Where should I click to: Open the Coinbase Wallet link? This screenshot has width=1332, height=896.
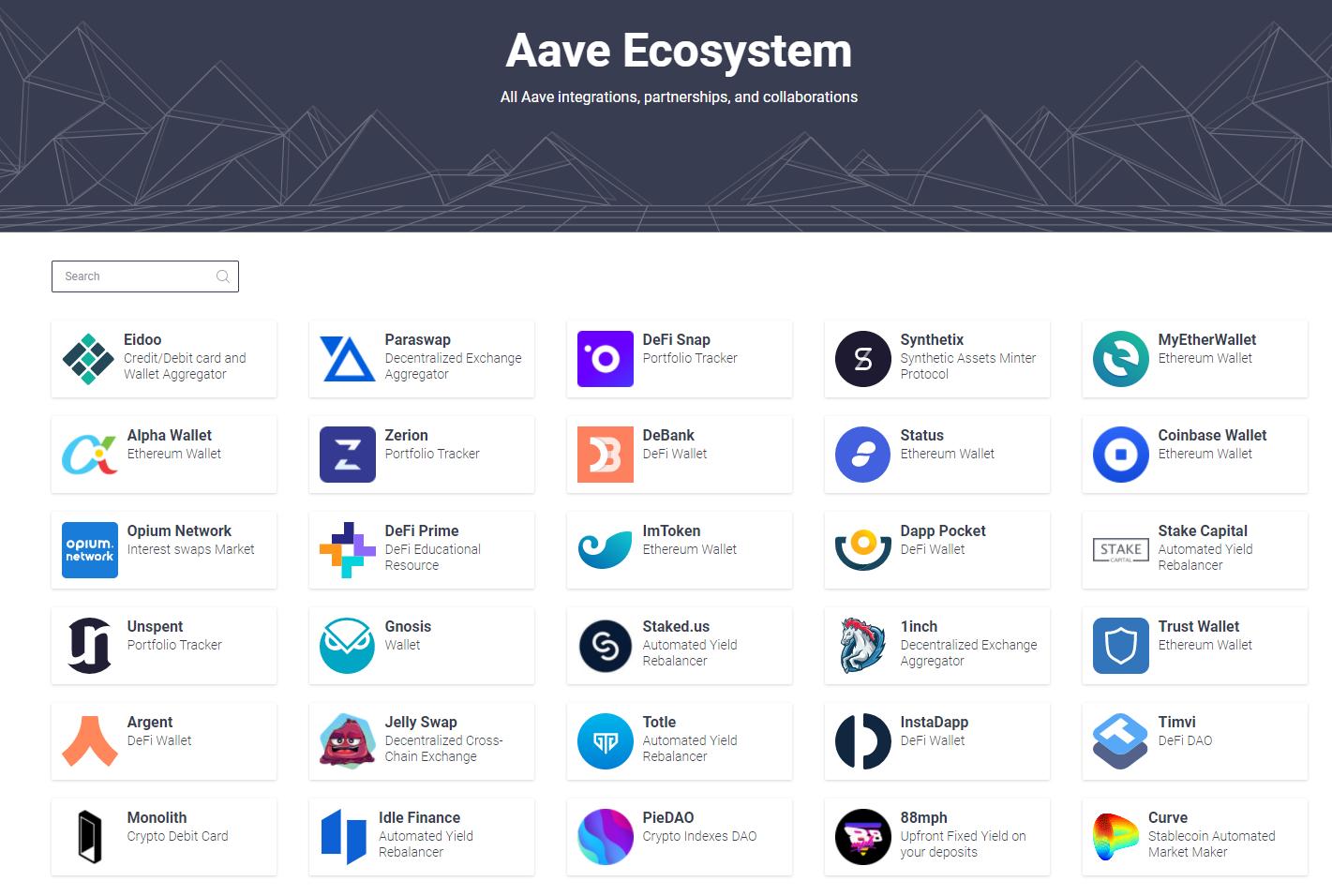click(x=1211, y=436)
